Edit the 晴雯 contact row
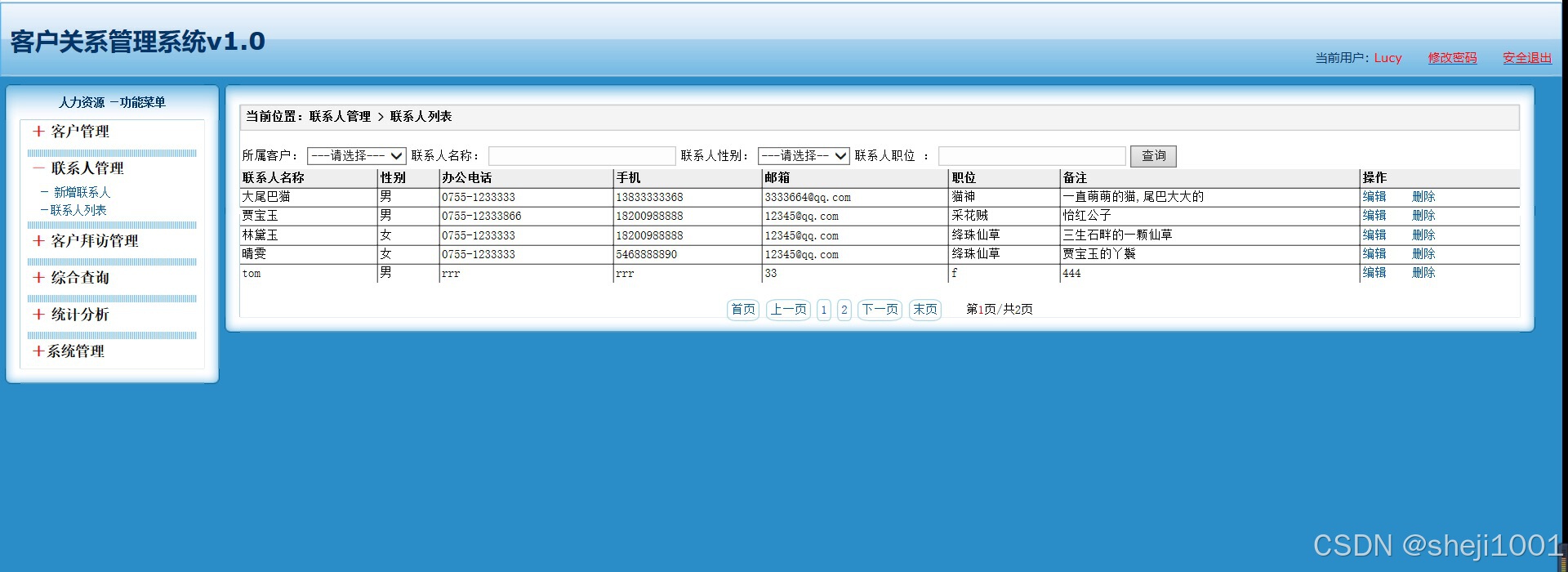 tap(1374, 254)
